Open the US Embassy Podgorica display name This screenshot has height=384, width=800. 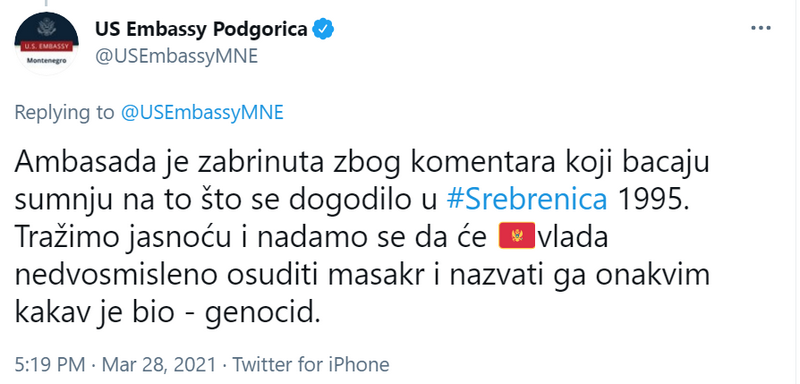point(201,30)
